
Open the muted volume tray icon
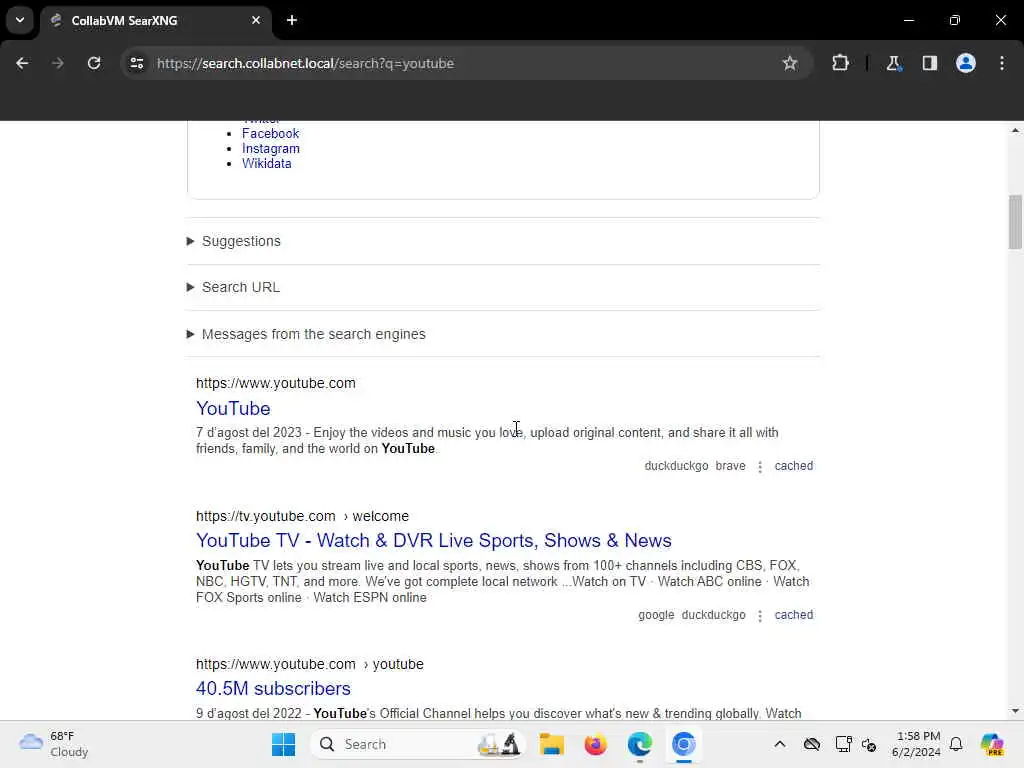(869, 744)
